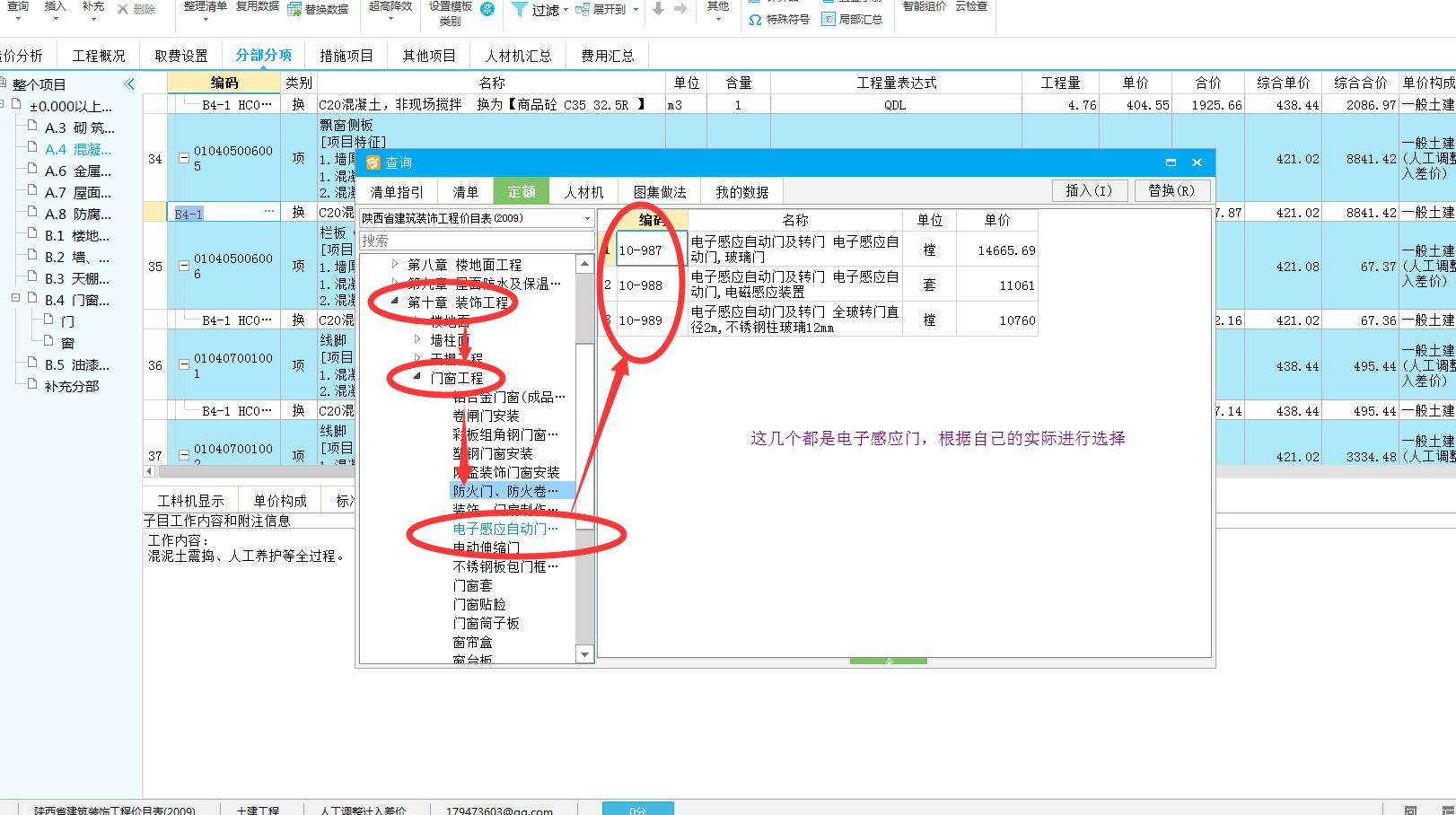
Task: Maximize the 查询 dialog window
Action: tap(1171, 162)
